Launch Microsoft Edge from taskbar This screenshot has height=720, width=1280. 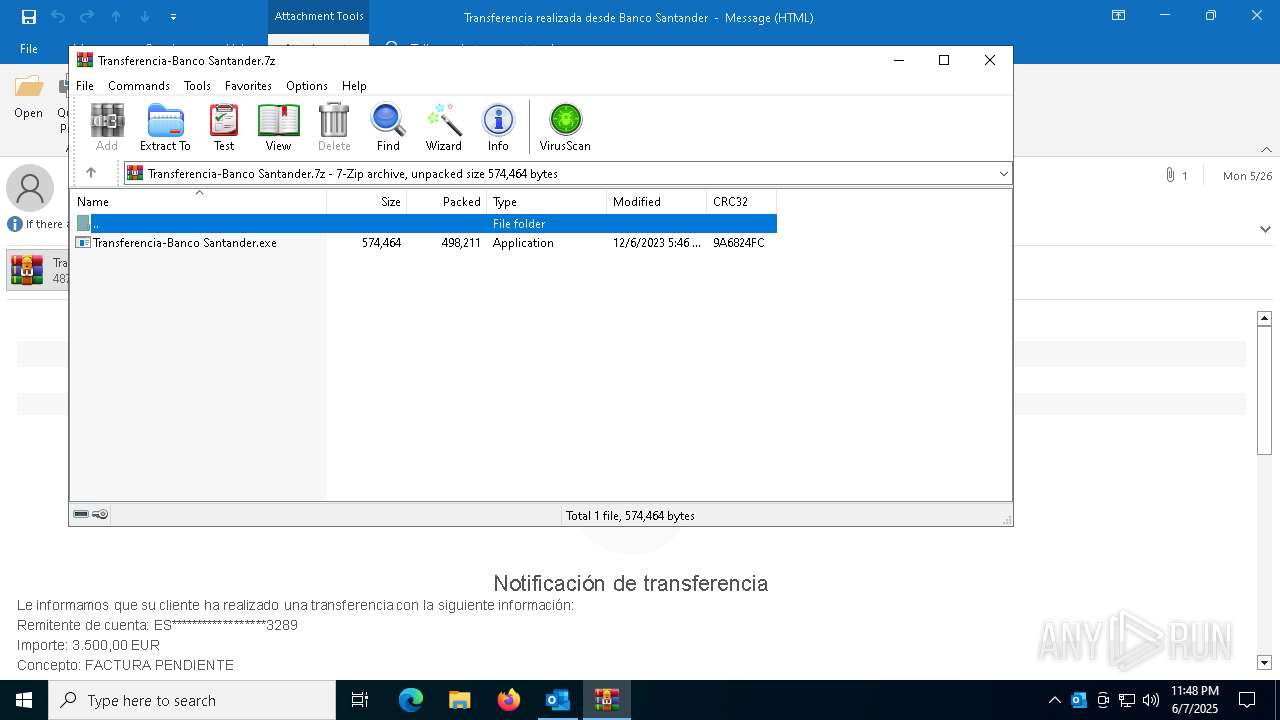[411, 700]
